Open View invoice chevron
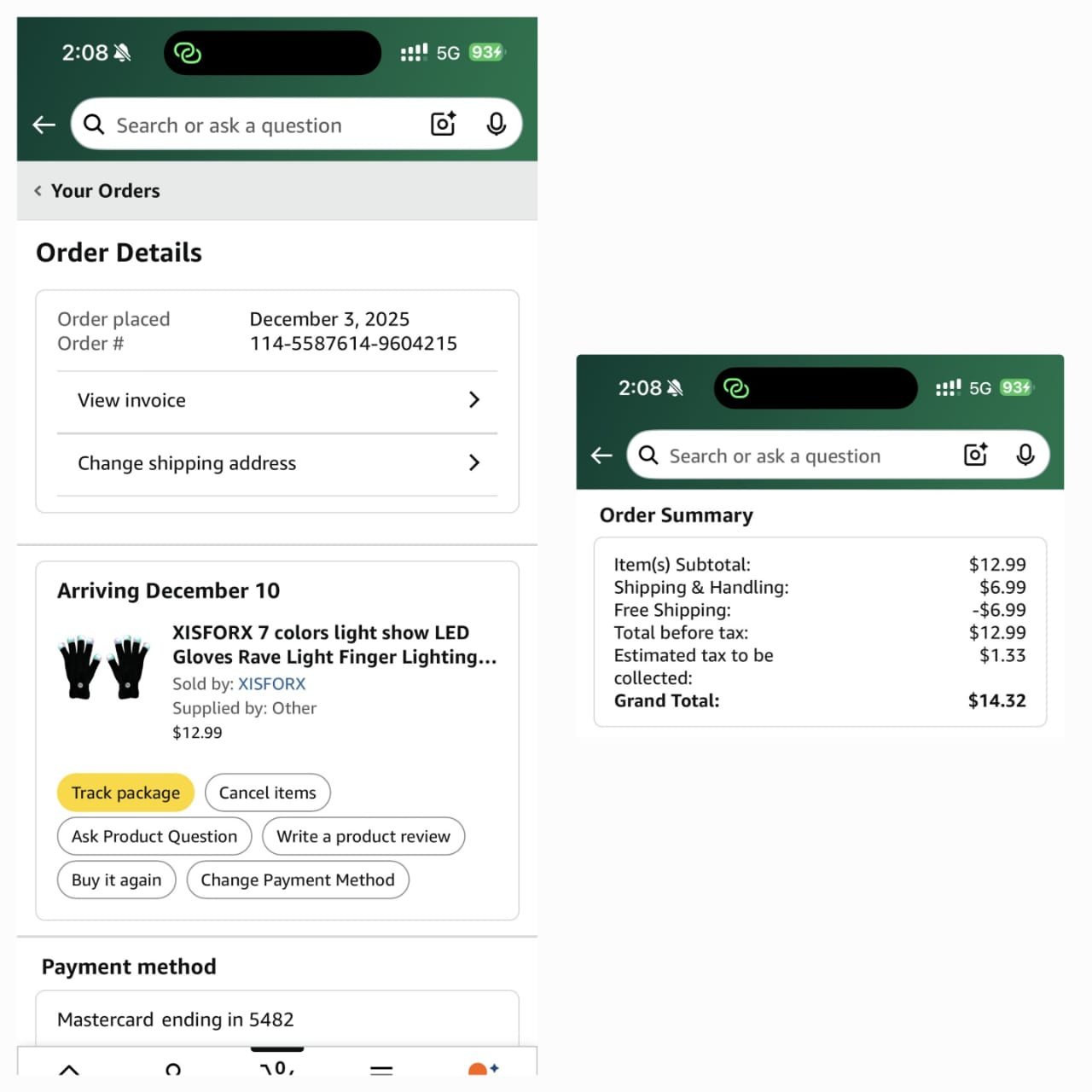This screenshot has width=1092, height=1092. (474, 400)
